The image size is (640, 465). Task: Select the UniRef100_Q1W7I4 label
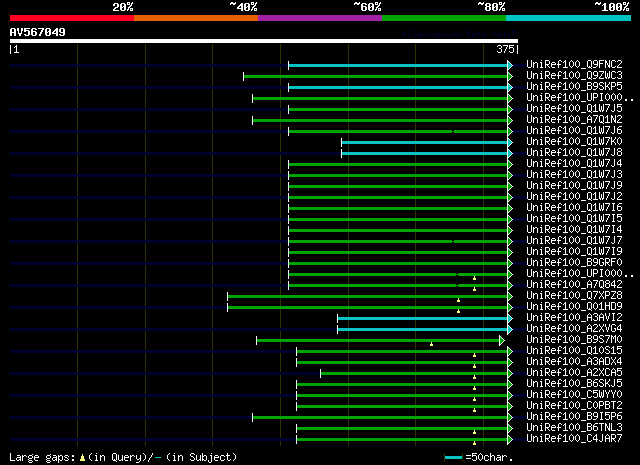[x=574, y=229]
